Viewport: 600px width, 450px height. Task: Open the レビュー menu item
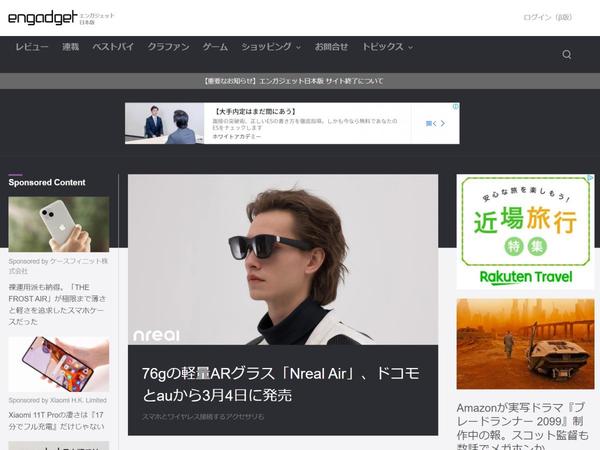(32, 47)
